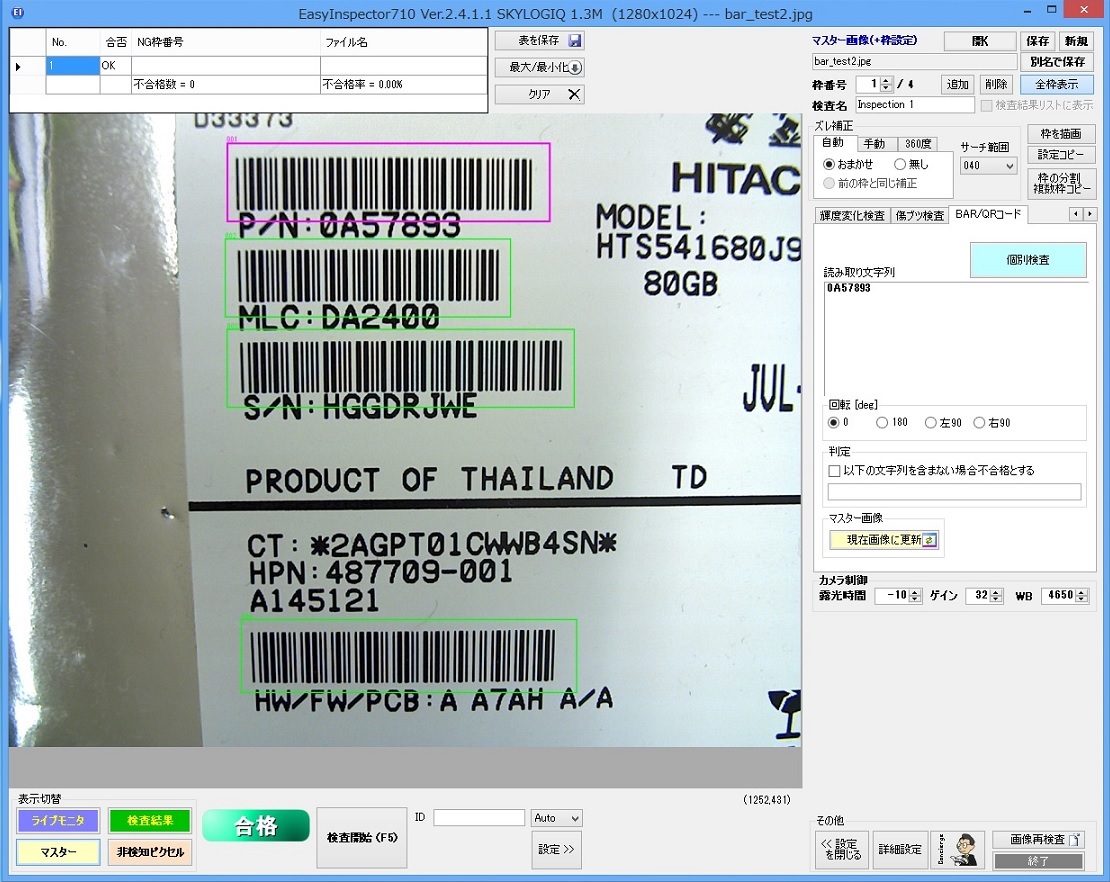Click 設定コピー copy settings button
Screen dimensions: 1110x882
[1060, 155]
